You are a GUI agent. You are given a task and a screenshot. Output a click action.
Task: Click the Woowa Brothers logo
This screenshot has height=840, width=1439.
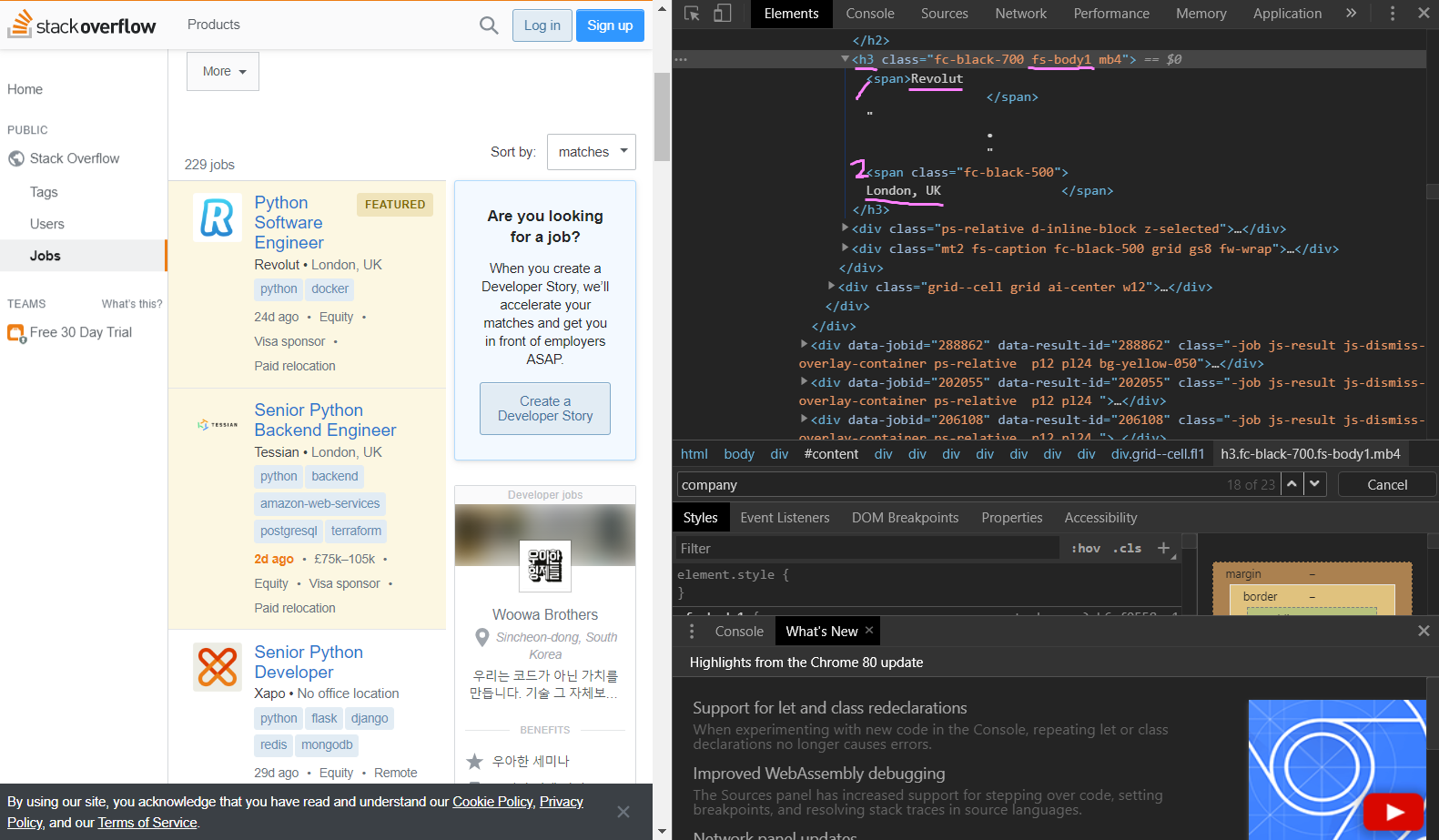[x=545, y=566]
